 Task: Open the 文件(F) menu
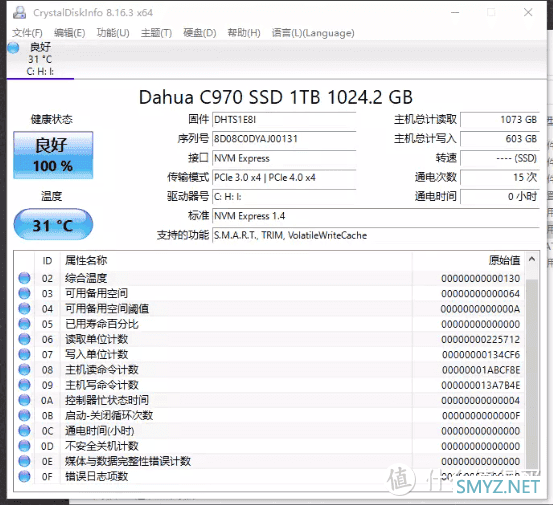tap(27, 33)
